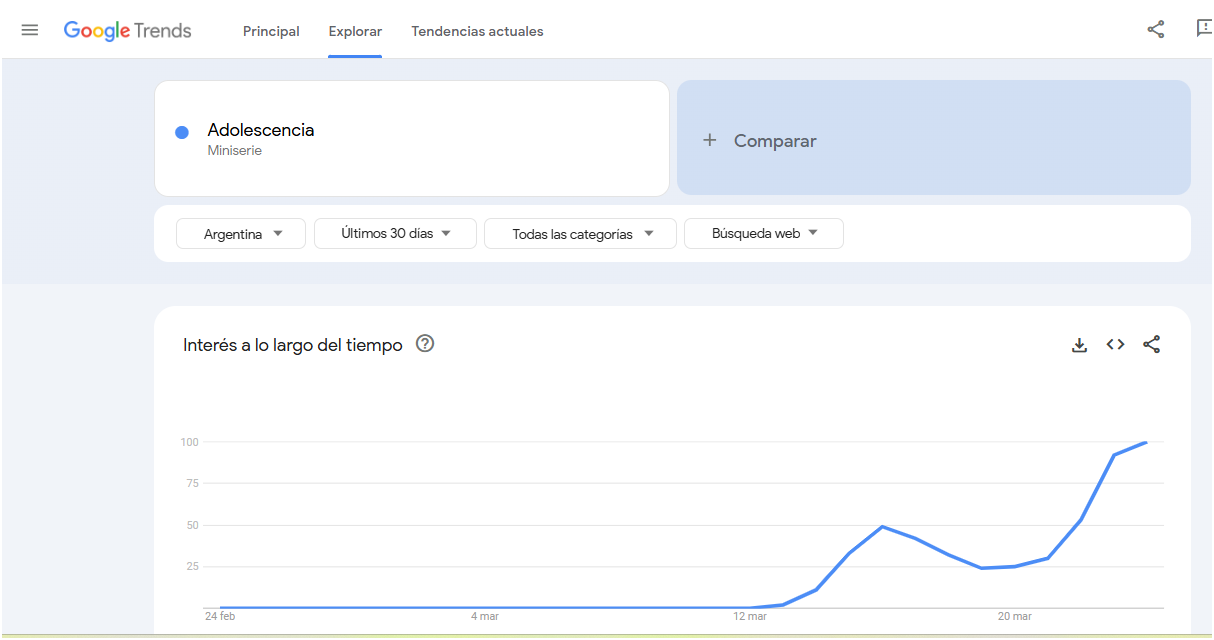Click the chart line's peak at 100

[1145, 442]
